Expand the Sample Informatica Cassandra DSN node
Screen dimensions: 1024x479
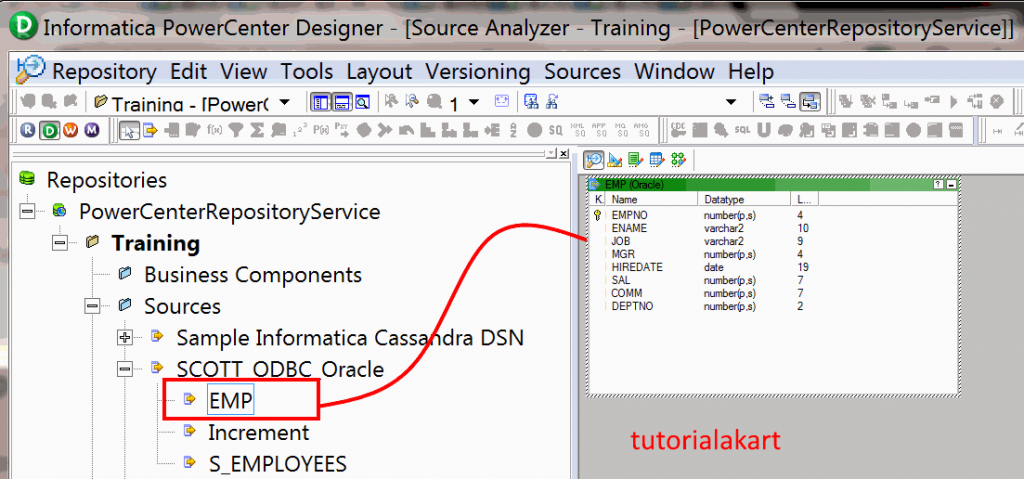[124, 338]
